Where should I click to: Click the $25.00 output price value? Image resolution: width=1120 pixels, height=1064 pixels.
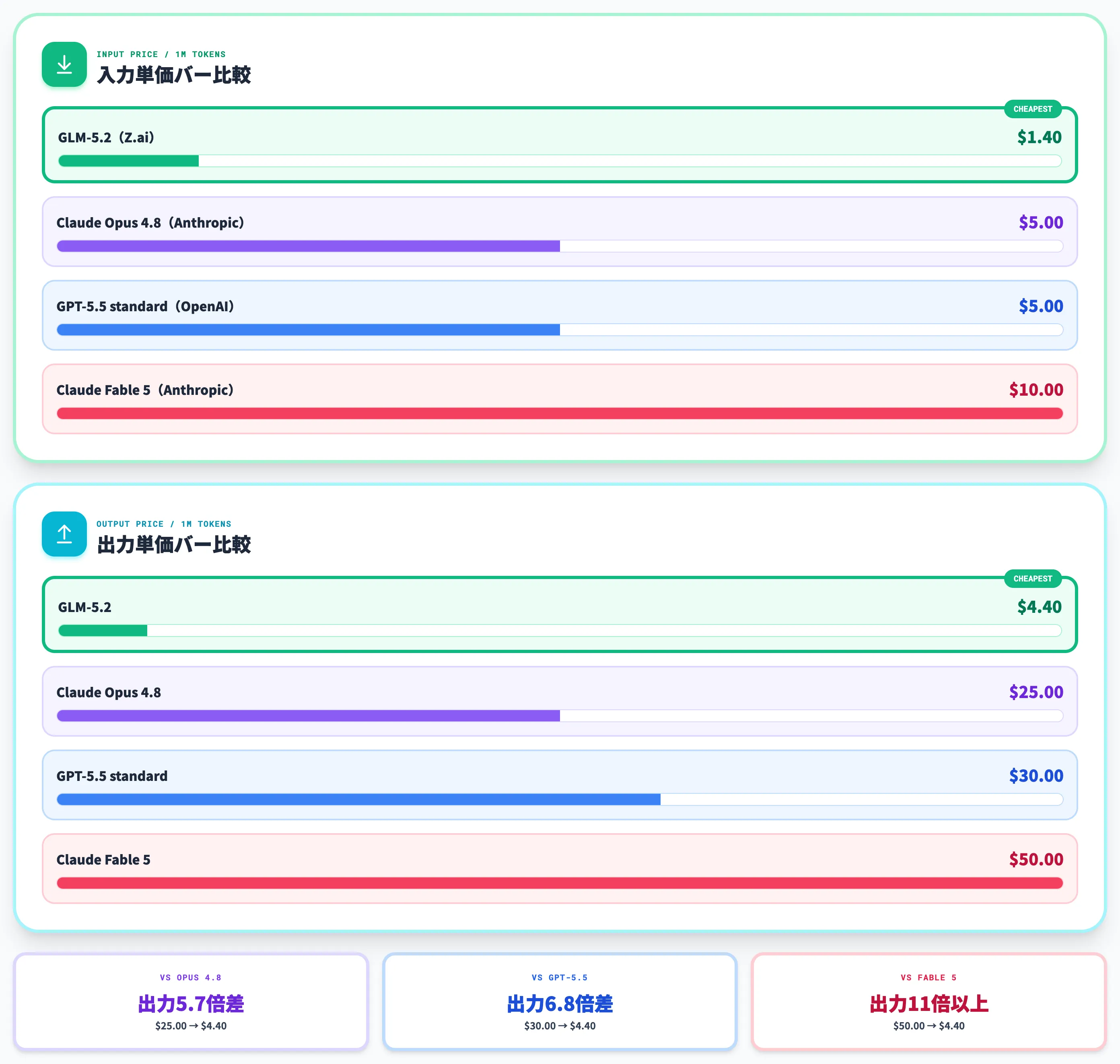(x=1036, y=692)
